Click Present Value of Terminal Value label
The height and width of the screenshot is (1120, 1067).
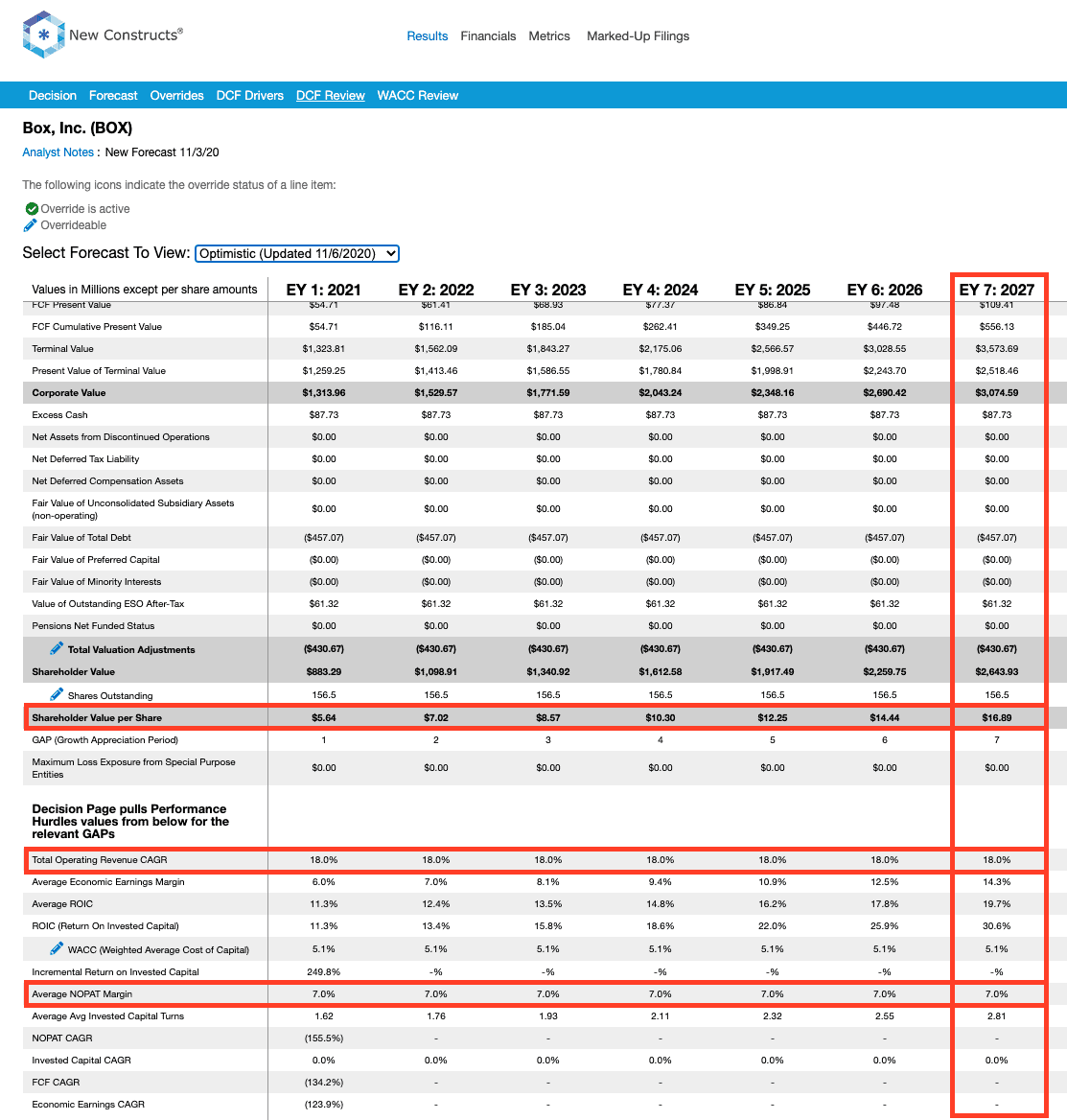(x=99, y=371)
